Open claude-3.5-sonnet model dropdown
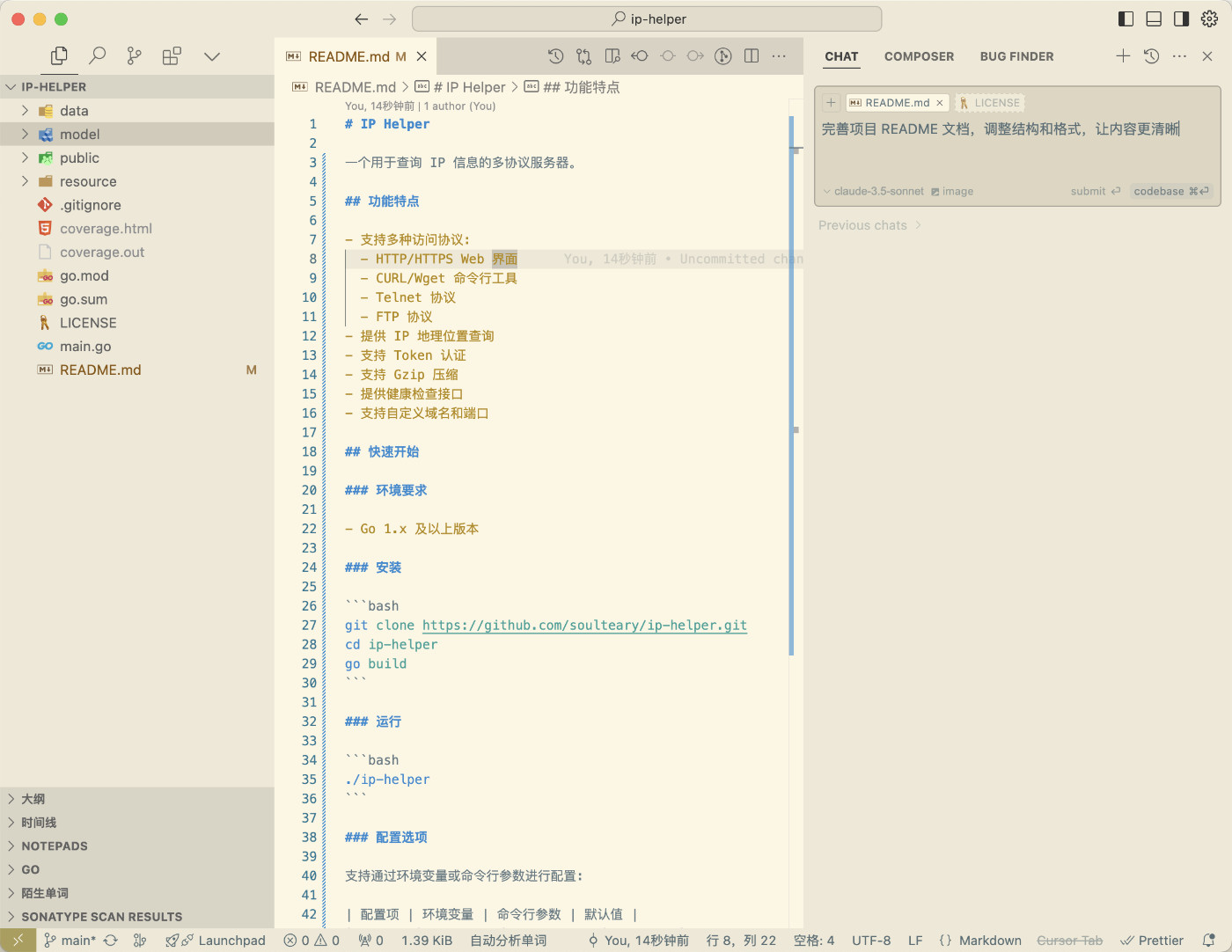The width and height of the screenshot is (1232, 952). [874, 191]
